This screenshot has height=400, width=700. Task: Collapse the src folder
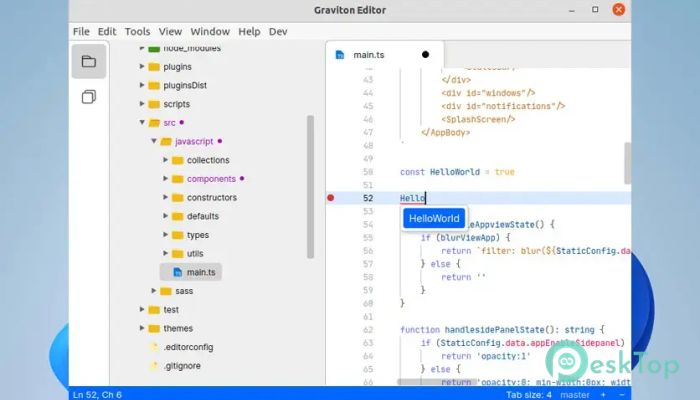tap(141, 123)
